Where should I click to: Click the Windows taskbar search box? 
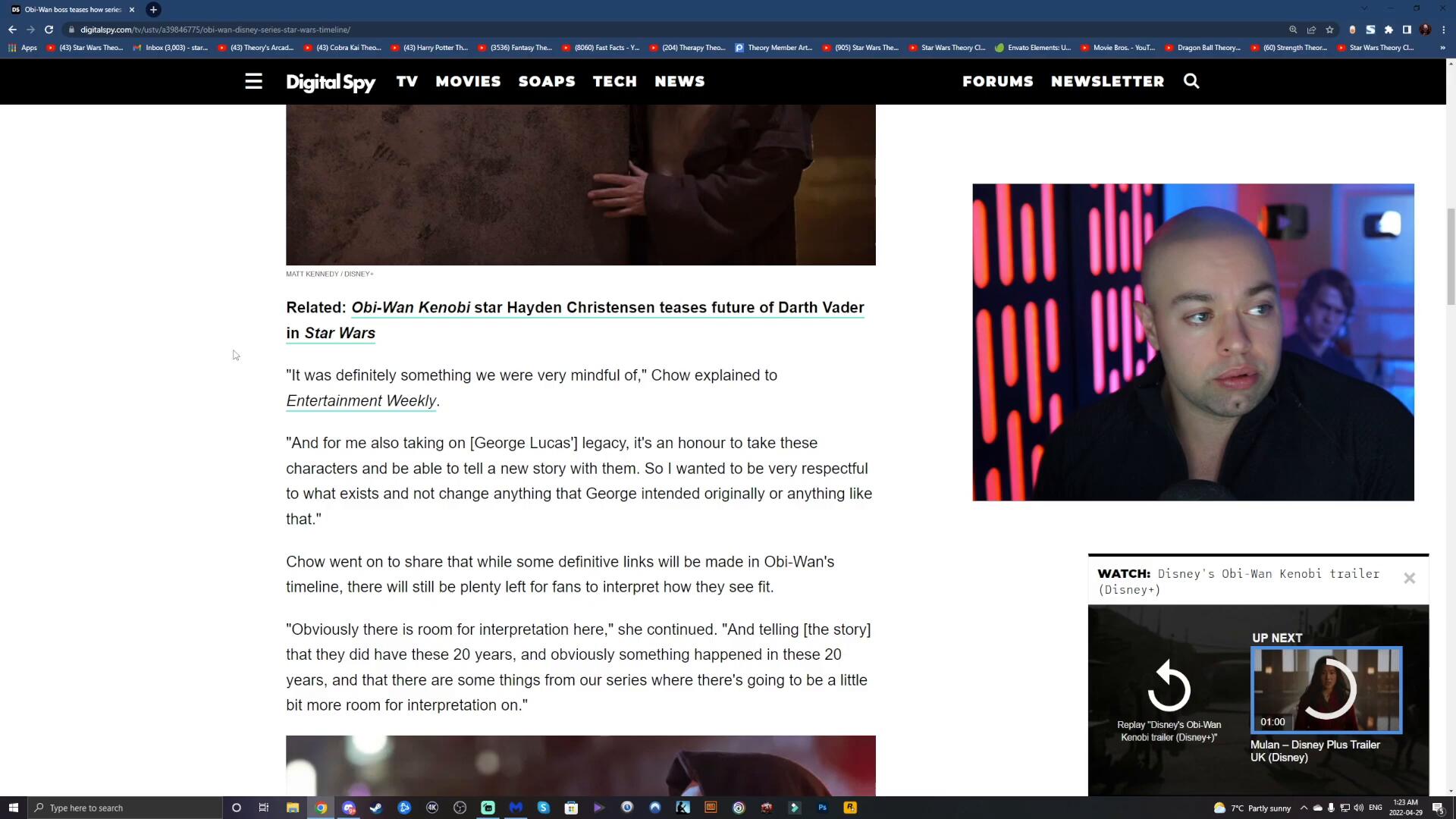tap(125, 808)
